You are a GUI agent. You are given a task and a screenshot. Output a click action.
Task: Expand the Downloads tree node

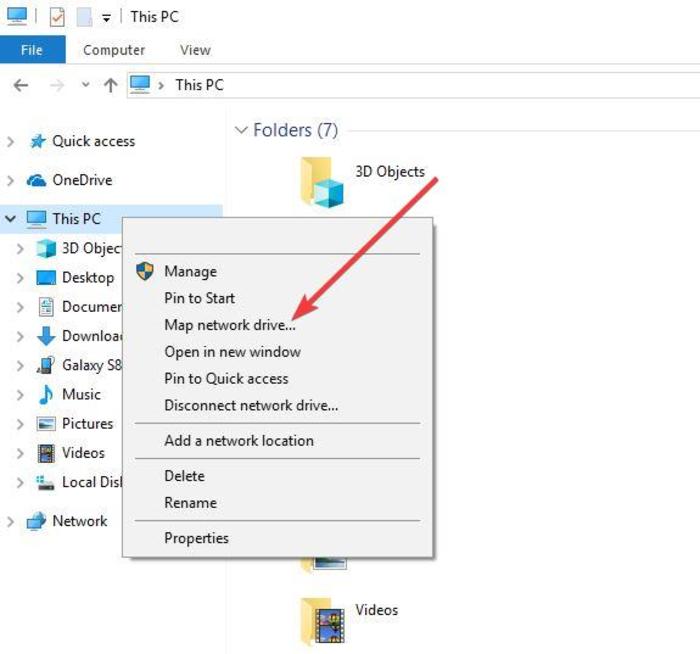20,337
